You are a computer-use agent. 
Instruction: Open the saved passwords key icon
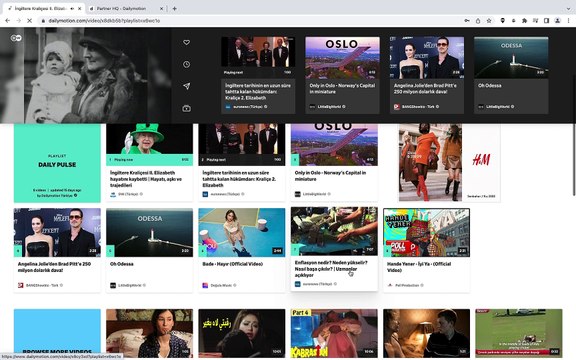[x=467, y=21]
